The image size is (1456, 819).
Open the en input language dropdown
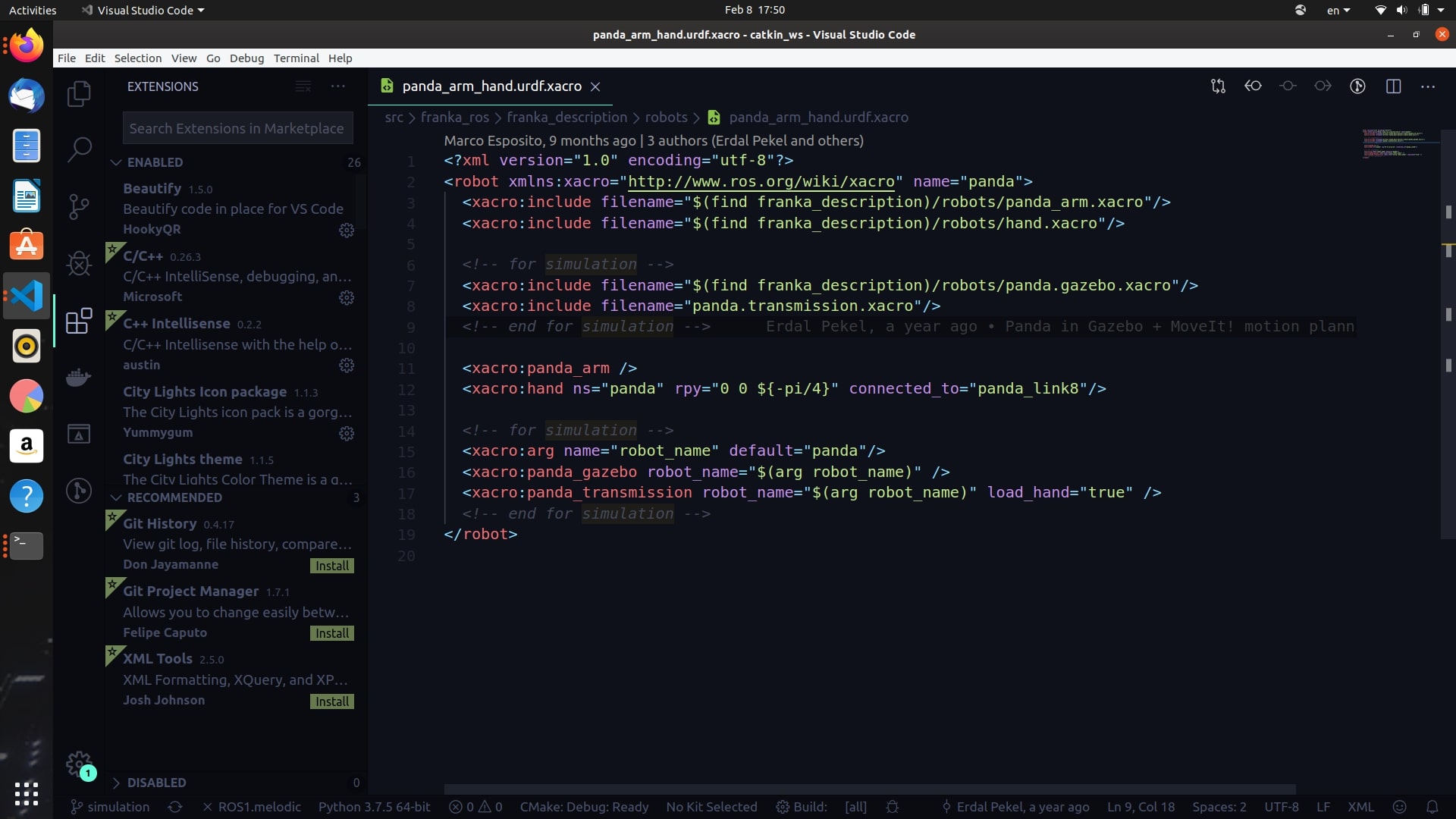(1338, 10)
